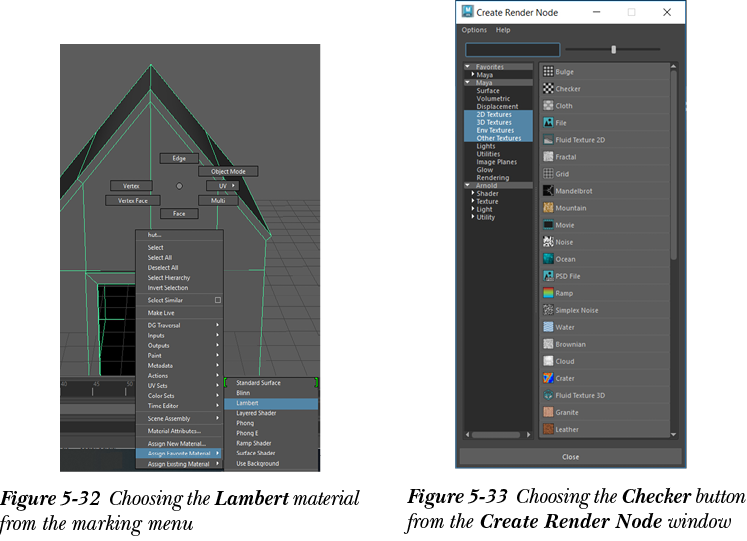
Task: Toggle the Select Similar option box
Action: click(x=217, y=300)
